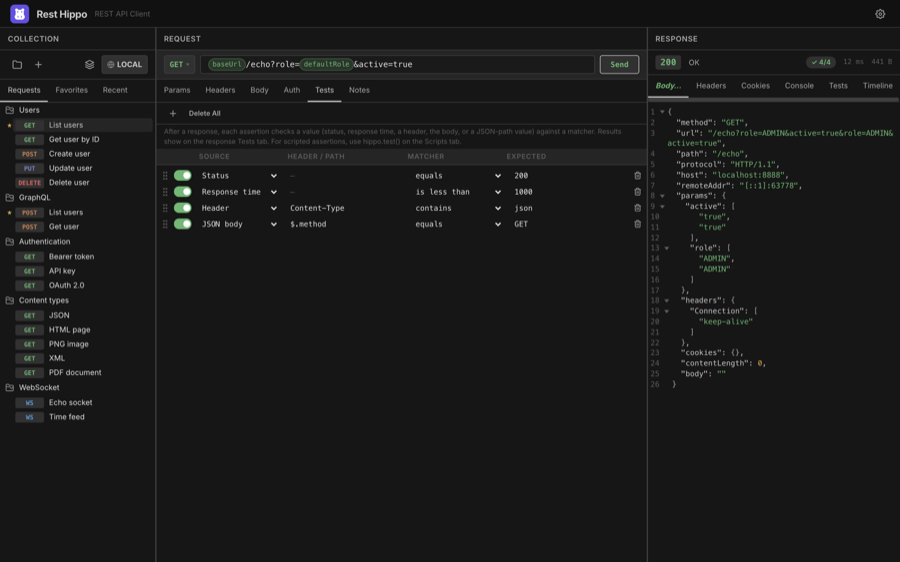Click the baseUrl variable chip in the URL
The height and width of the screenshot is (562, 900).
pos(227,64)
